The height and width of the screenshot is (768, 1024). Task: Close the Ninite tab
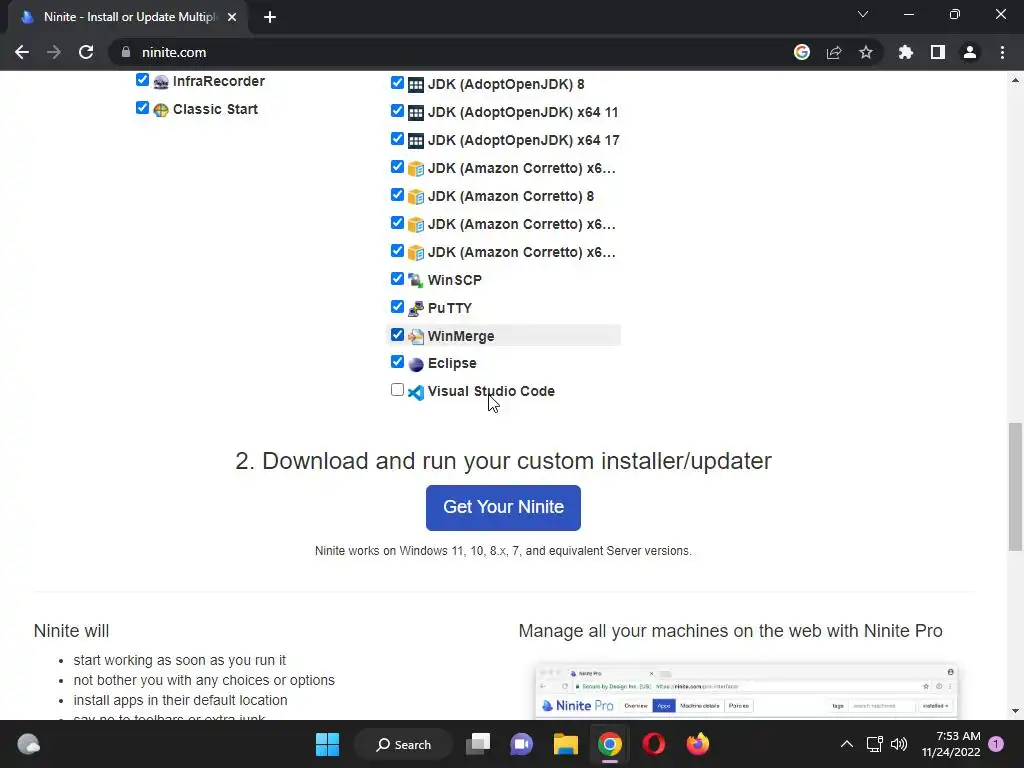tap(232, 18)
